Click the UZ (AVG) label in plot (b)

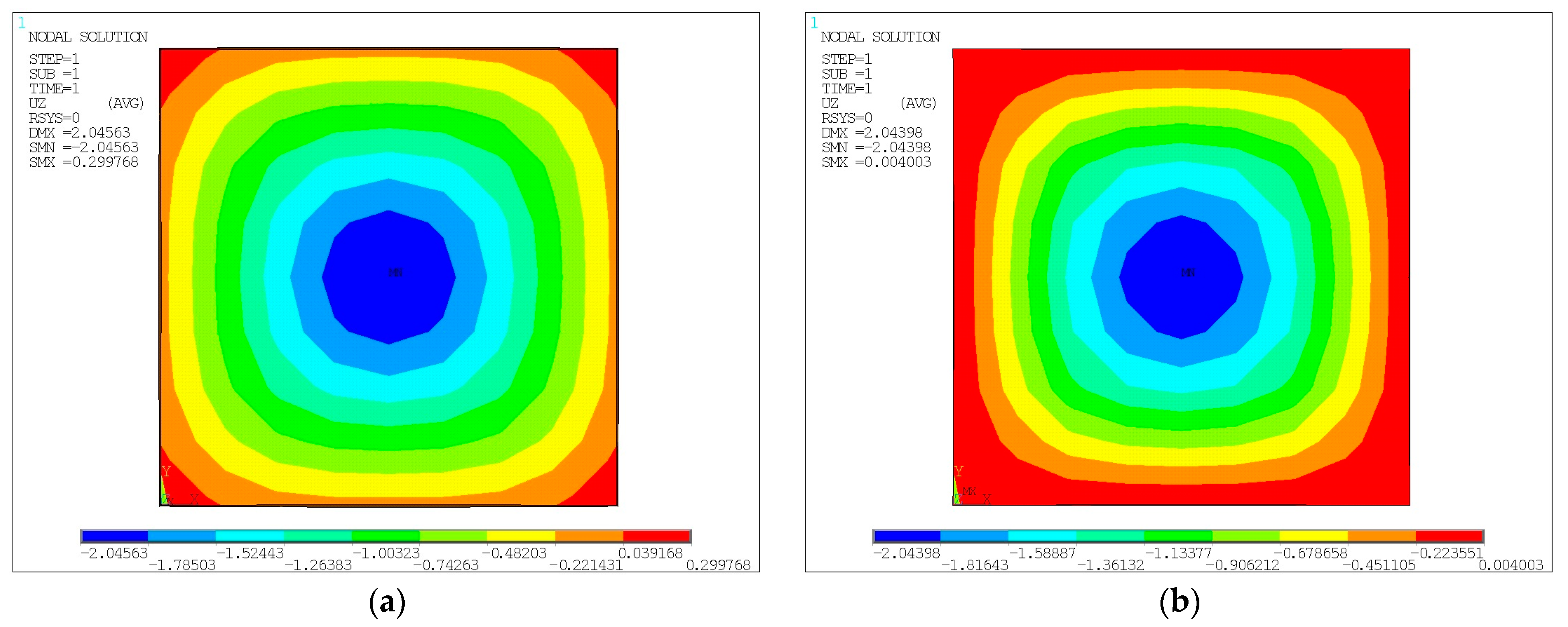pos(878,103)
